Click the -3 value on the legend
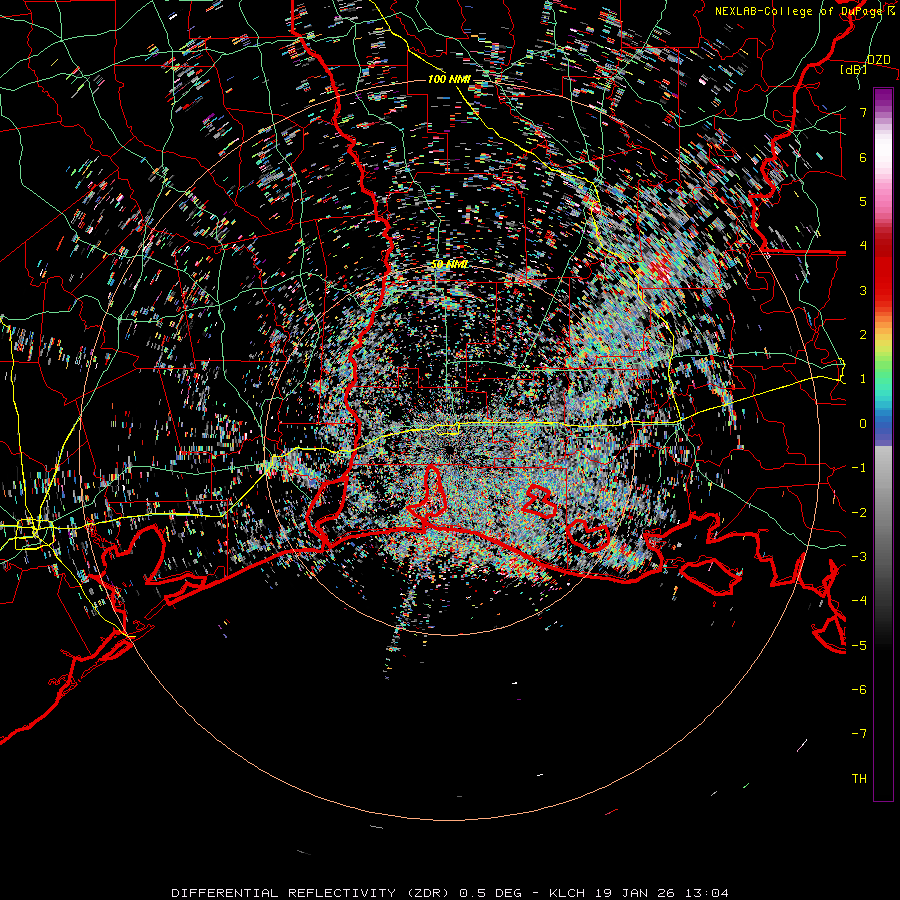This screenshot has width=900, height=900. tap(859, 557)
